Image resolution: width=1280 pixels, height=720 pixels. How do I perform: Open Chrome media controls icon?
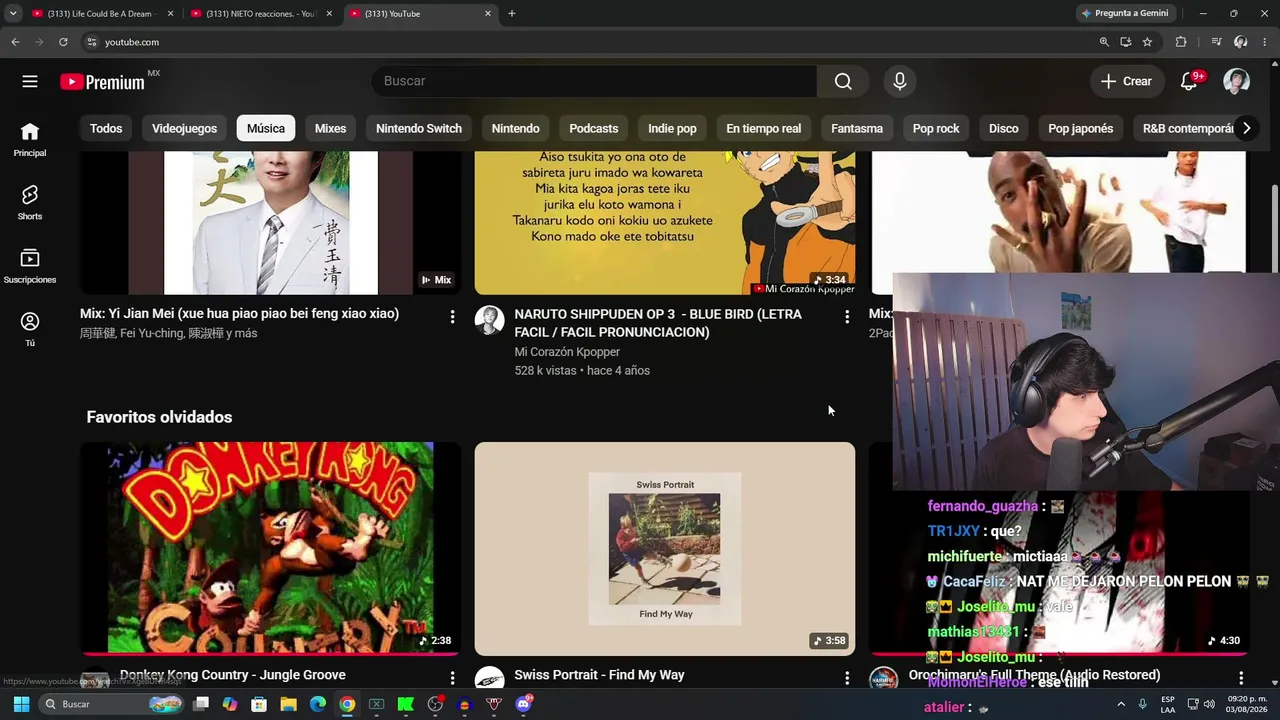click(x=1216, y=42)
